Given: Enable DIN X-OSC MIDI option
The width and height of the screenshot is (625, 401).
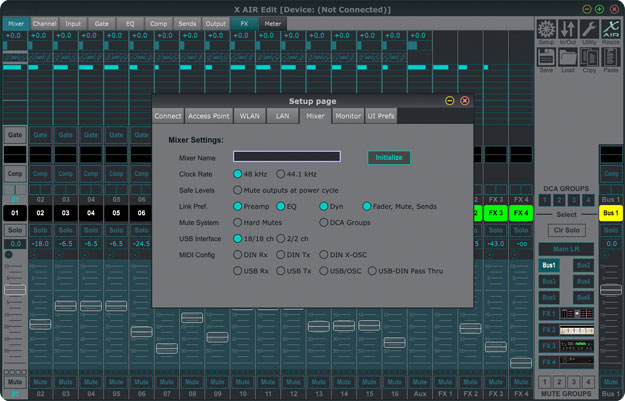Looking at the screenshot, I should point(324,254).
